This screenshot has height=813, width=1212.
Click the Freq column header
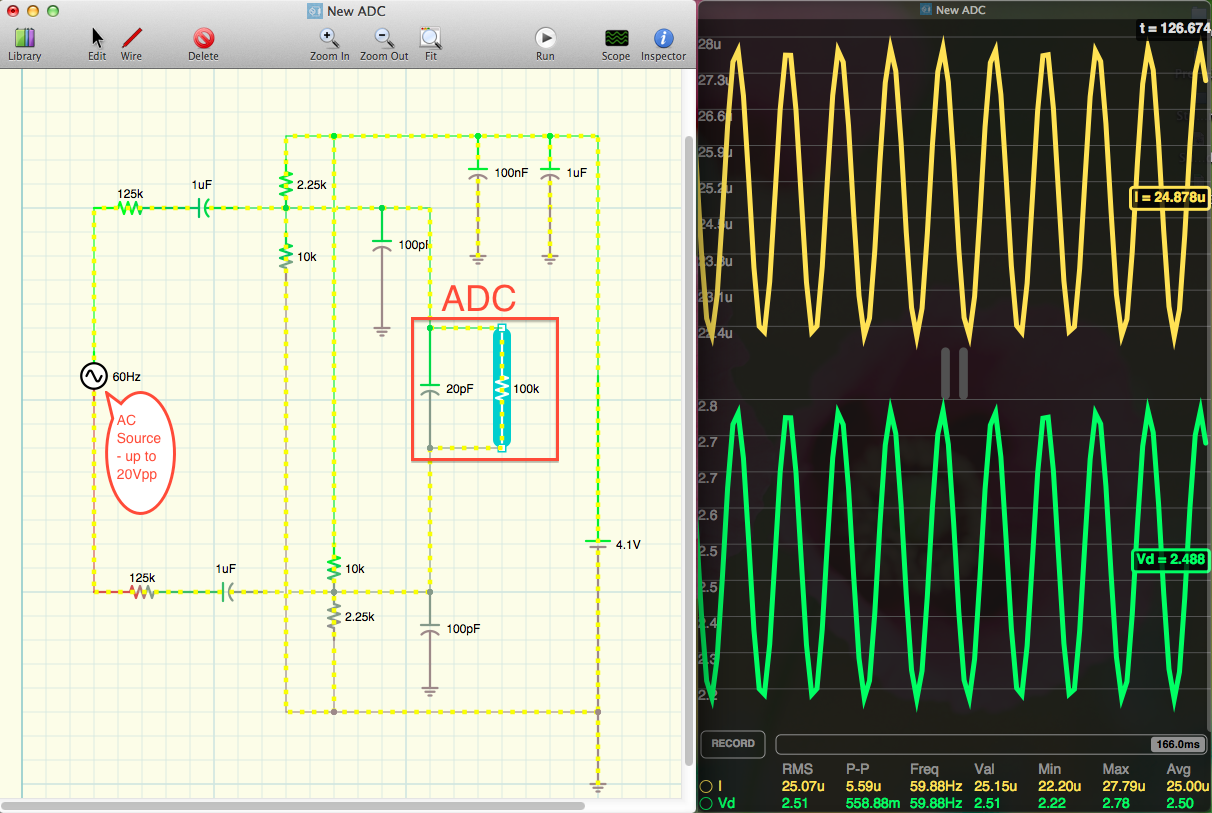(925, 769)
